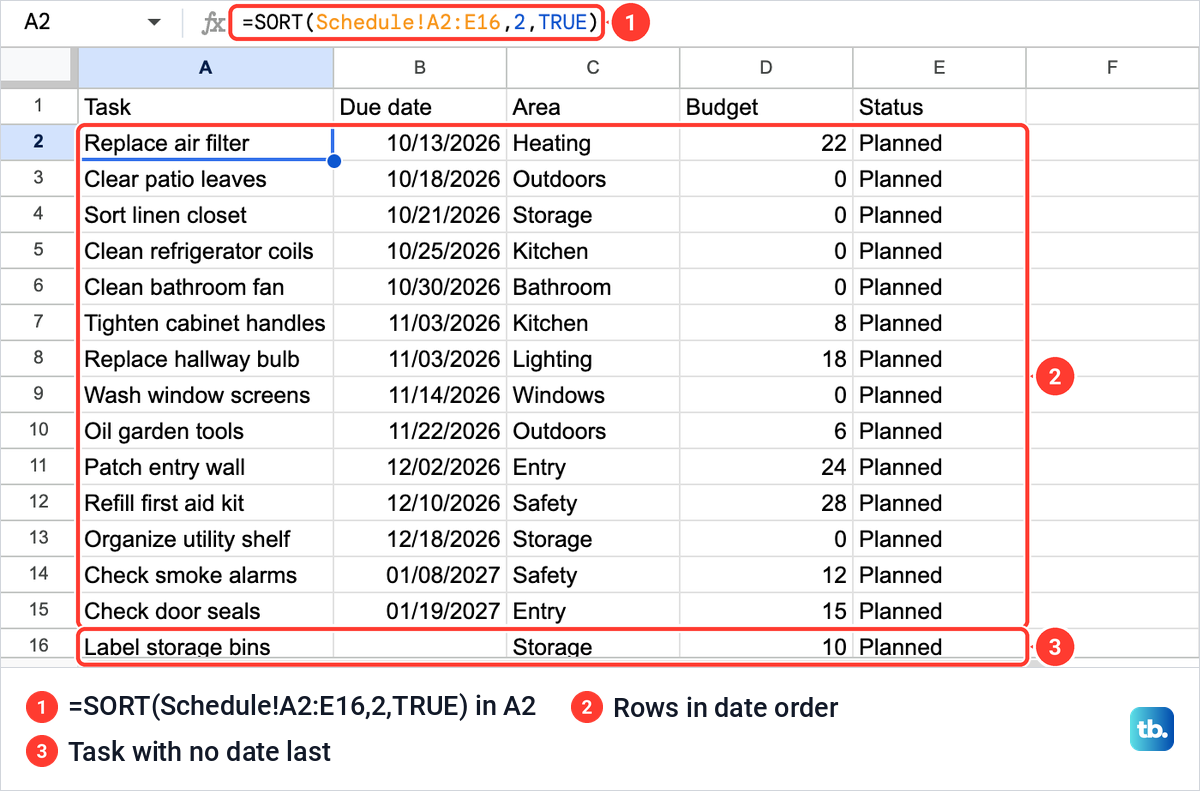1200x791 pixels.
Task: Click the date cell 12/02/2026
Action: coord(420,467)
